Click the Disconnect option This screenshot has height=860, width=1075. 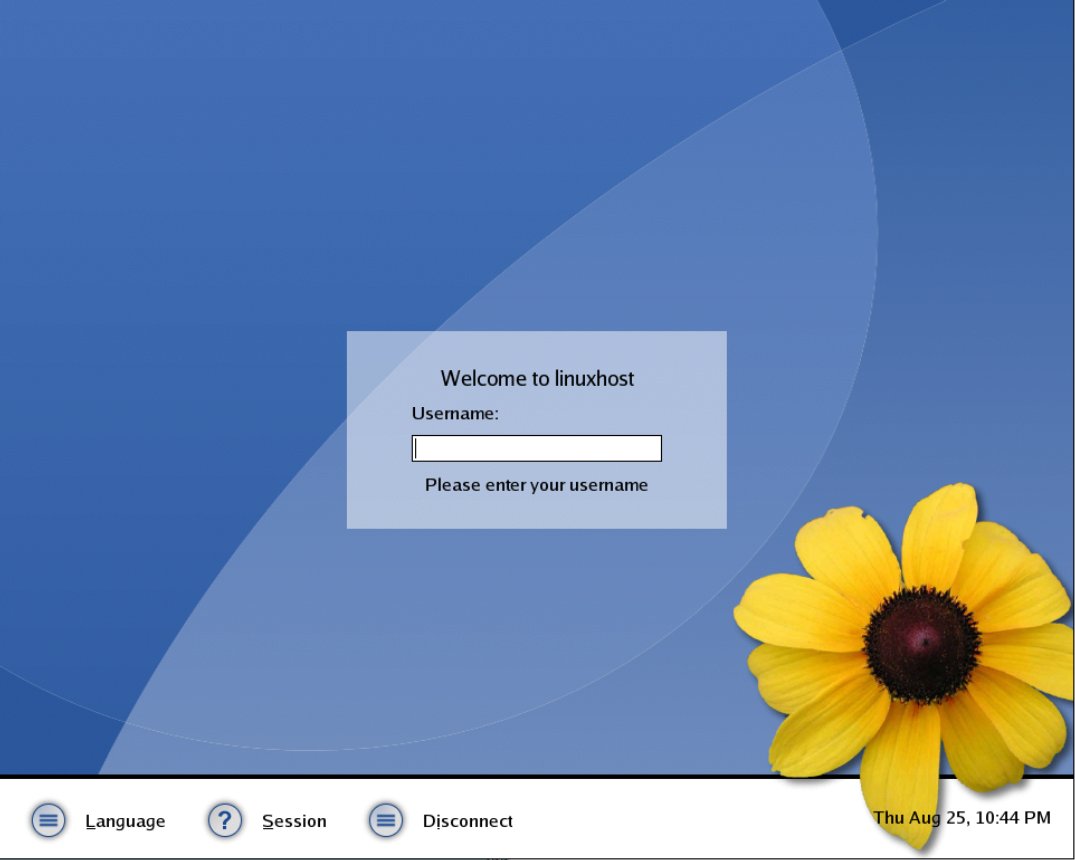pyautogui.click(x=467, y=820)
